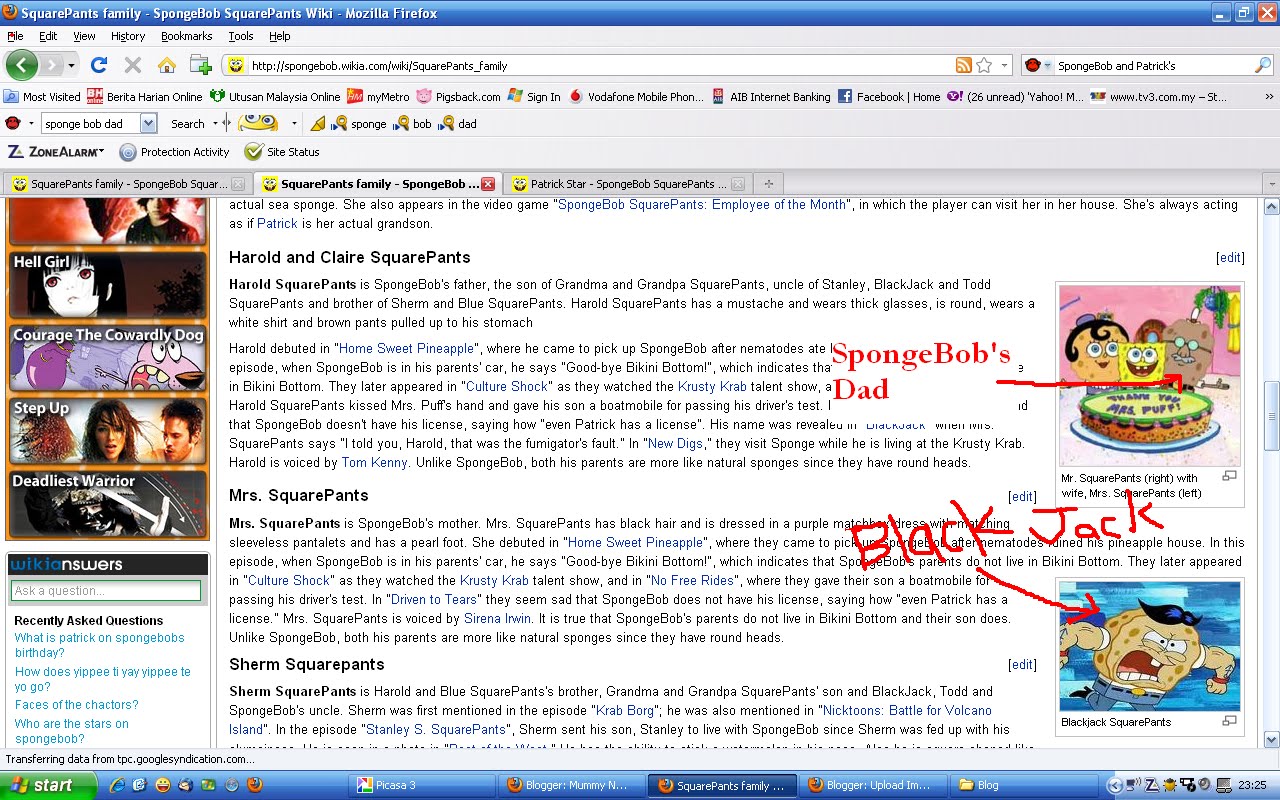Click the yellow smiley icon in the toolbar
The height and width of the screenshot is (800, 1280).
click(258, 123)
